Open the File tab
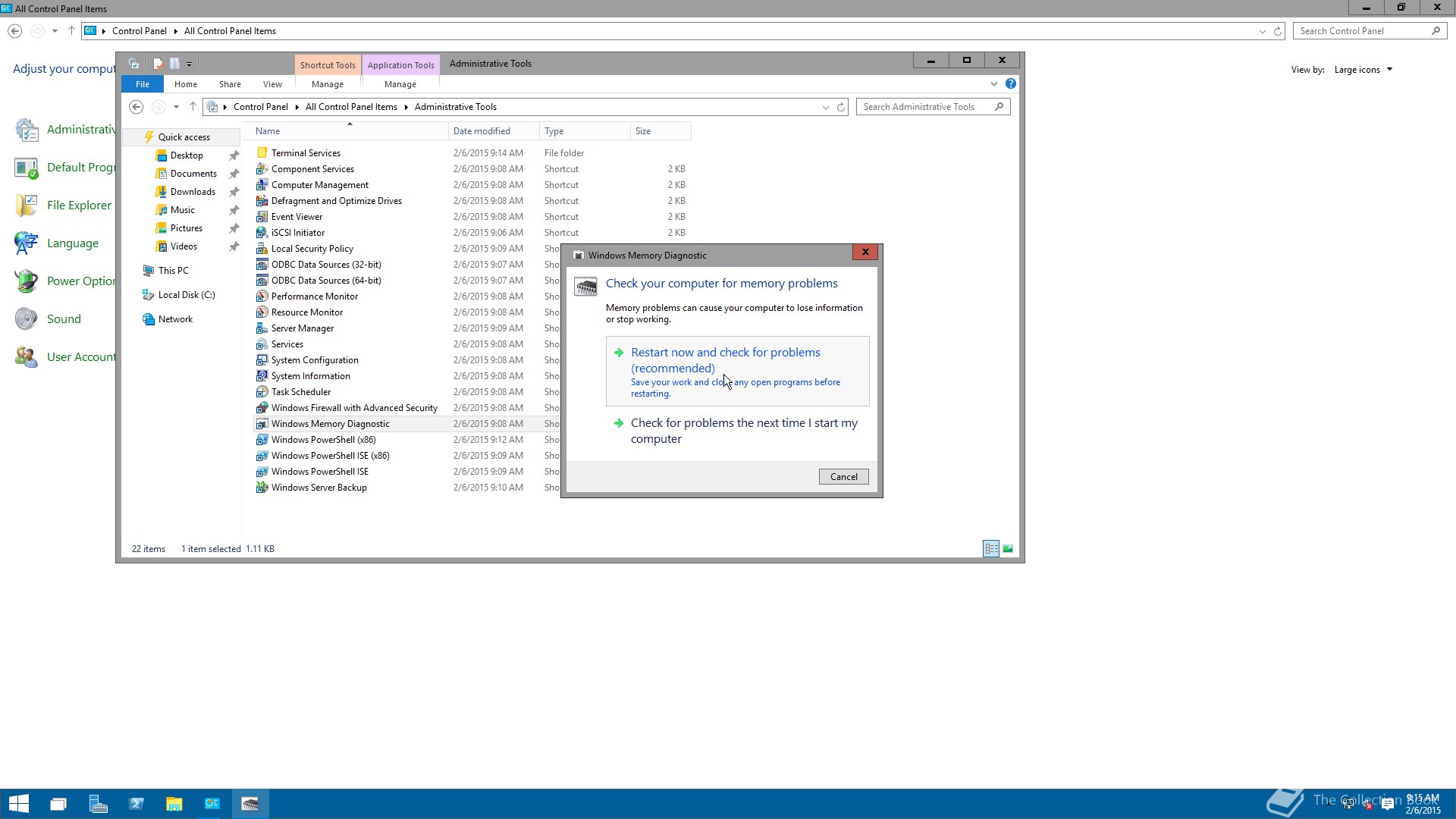 143,84
